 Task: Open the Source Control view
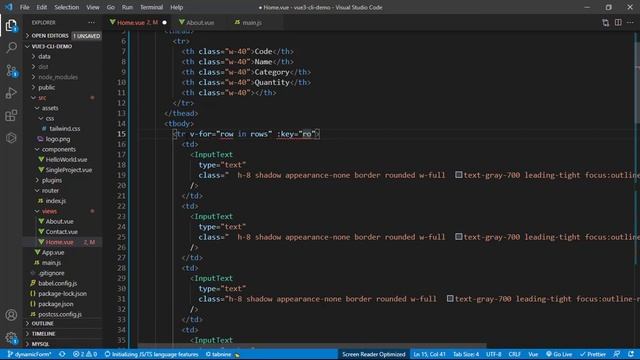pyautogui.click(x=11, y=70)
